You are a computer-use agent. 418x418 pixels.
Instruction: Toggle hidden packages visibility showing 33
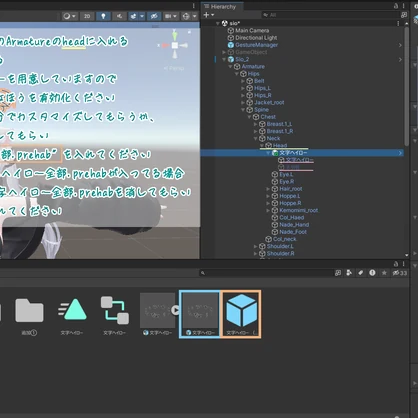tap(400, 273)
